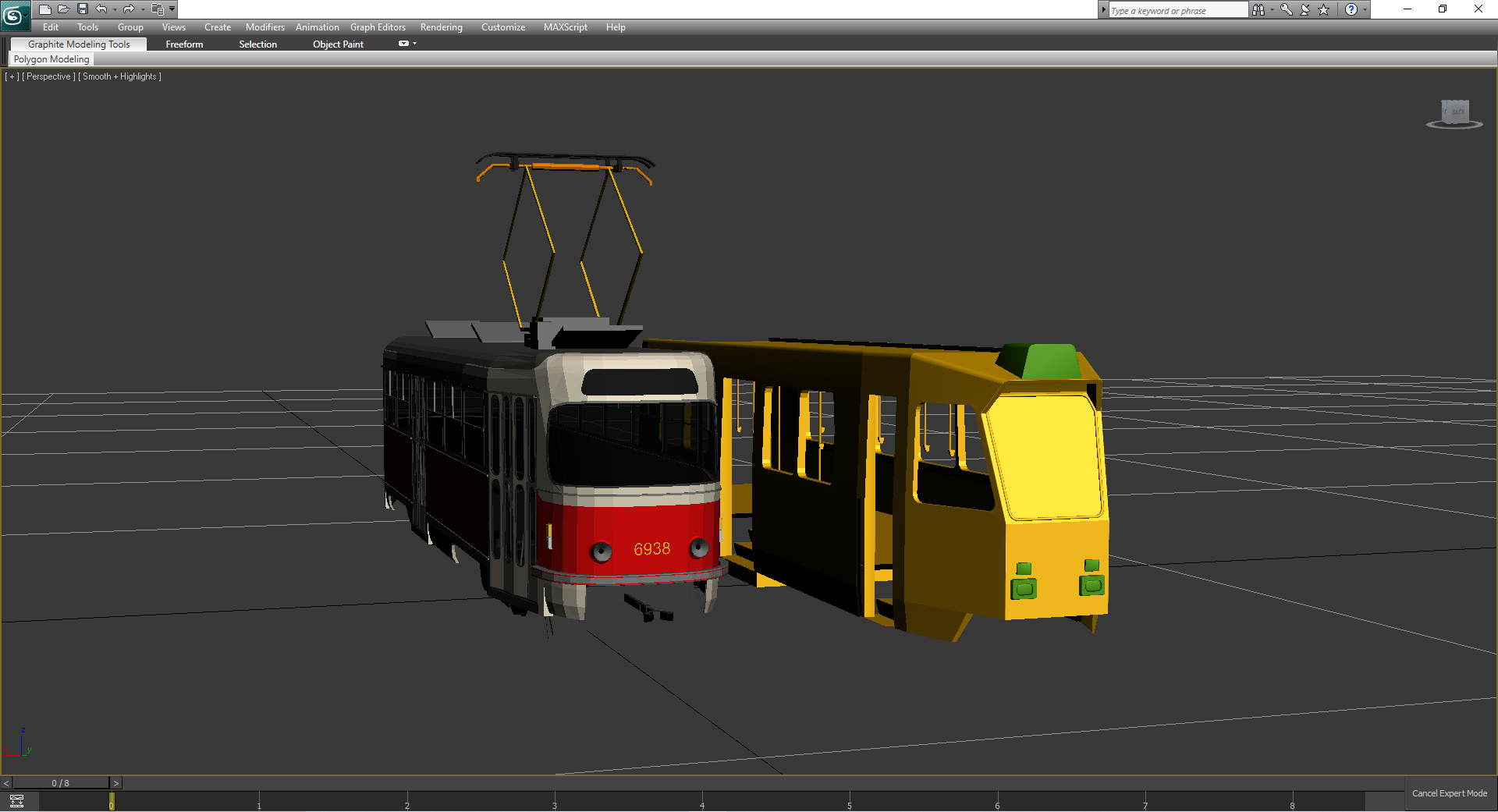Screen dimensions: 1498x812
Task: Open the Group menu
Action: [130, 27]
